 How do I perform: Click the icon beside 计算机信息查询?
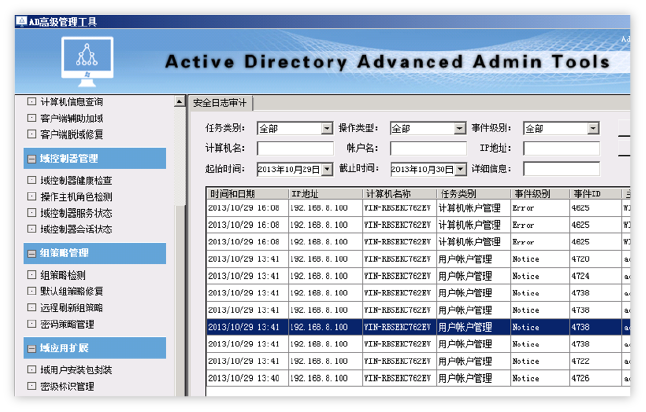point(31,101)
